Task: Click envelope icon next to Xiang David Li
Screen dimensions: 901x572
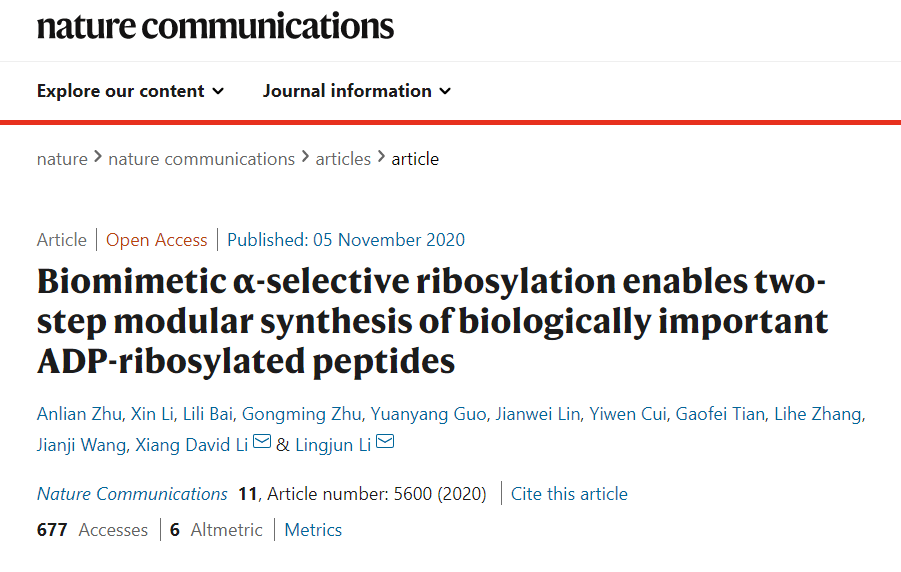Action: tap(262, 442)
